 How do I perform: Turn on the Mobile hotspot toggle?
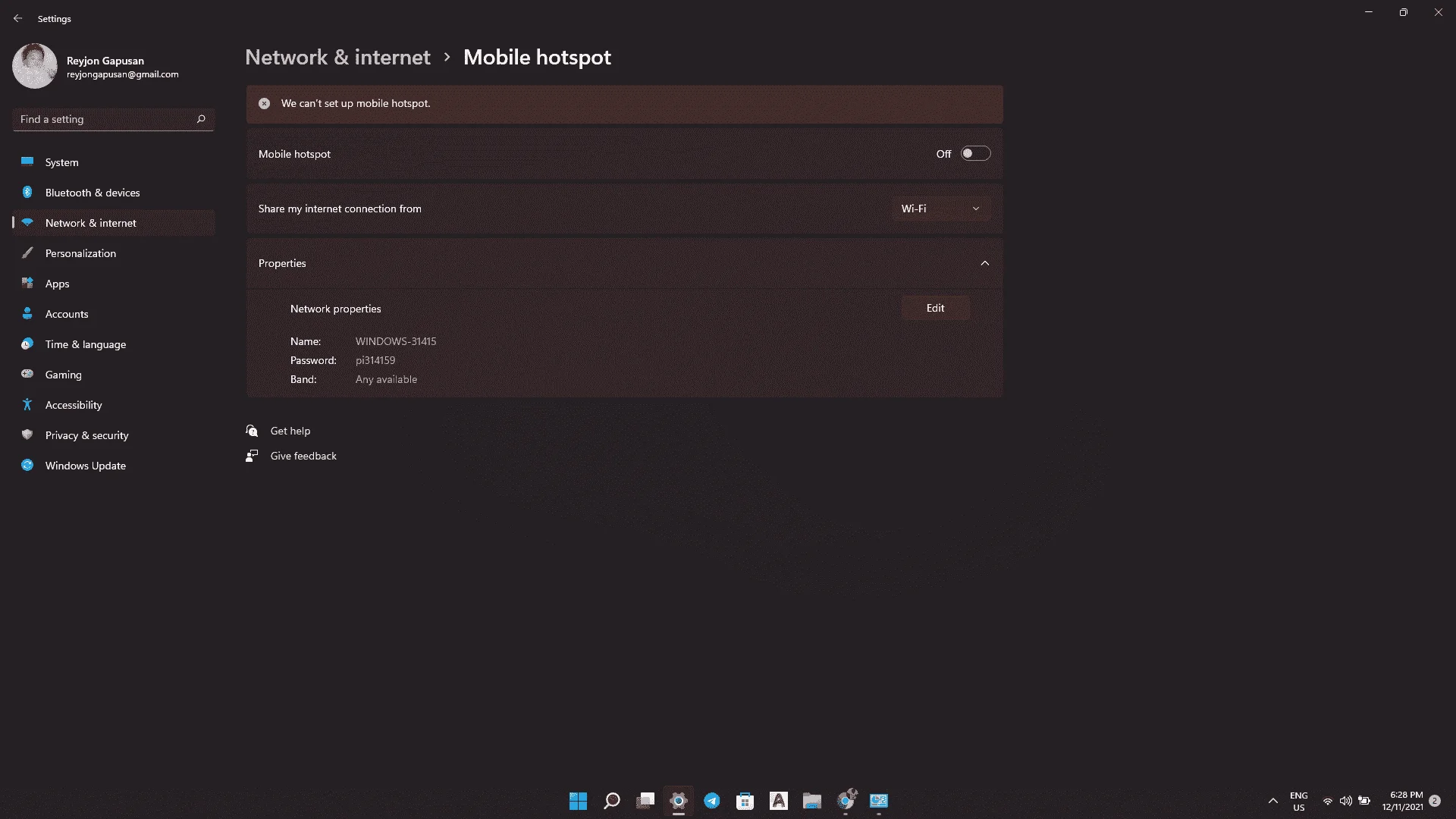point(975,154)
